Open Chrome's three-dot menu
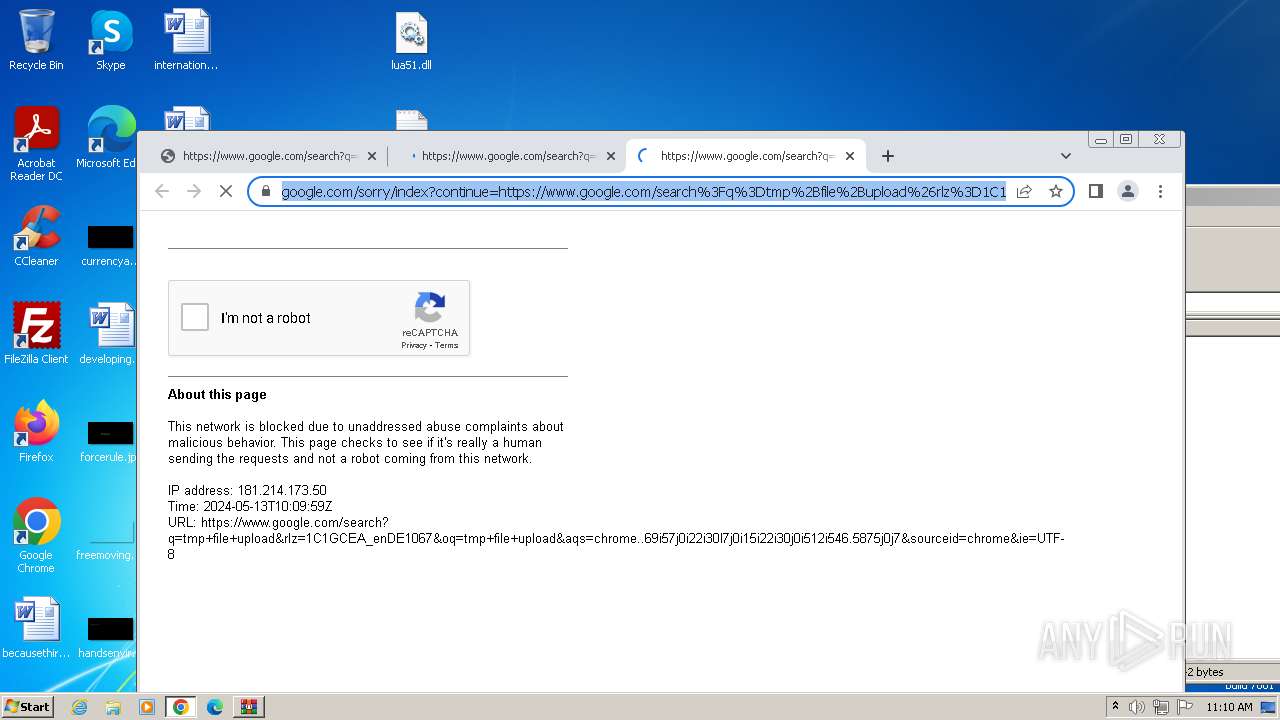1280x720 pixels. [1160, 191]
